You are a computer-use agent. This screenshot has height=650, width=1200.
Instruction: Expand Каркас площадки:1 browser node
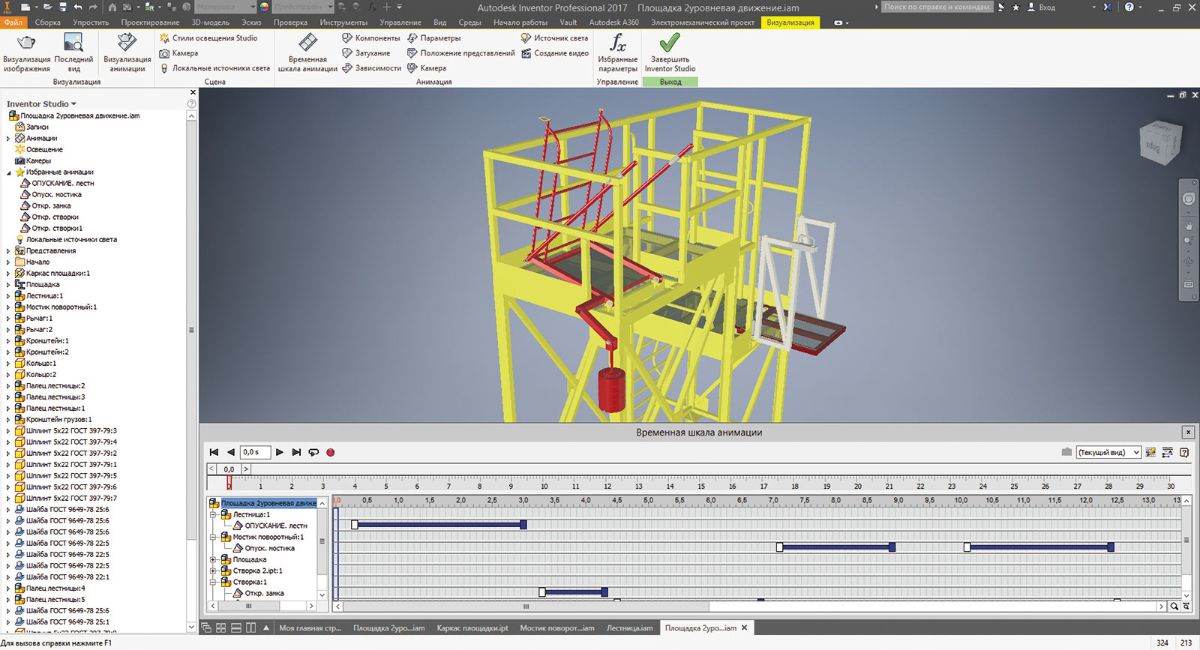[9, 273]
